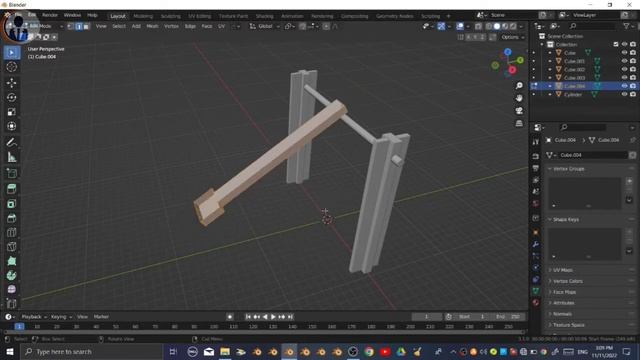Click the viewport zoom magnifier icon
This screenshot has height=360, width=640.
coord(519,85)
